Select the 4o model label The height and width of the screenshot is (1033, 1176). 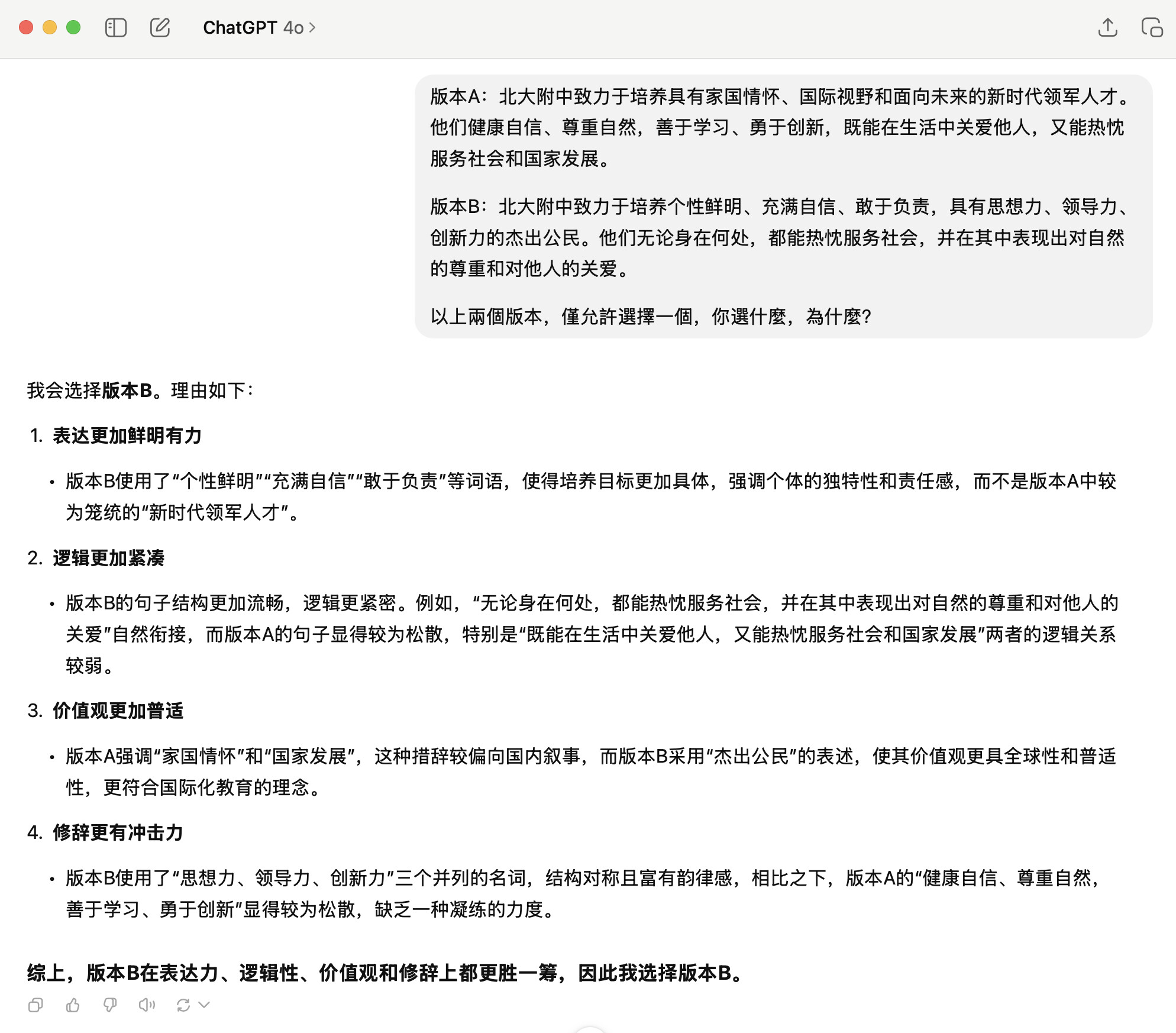293,28
